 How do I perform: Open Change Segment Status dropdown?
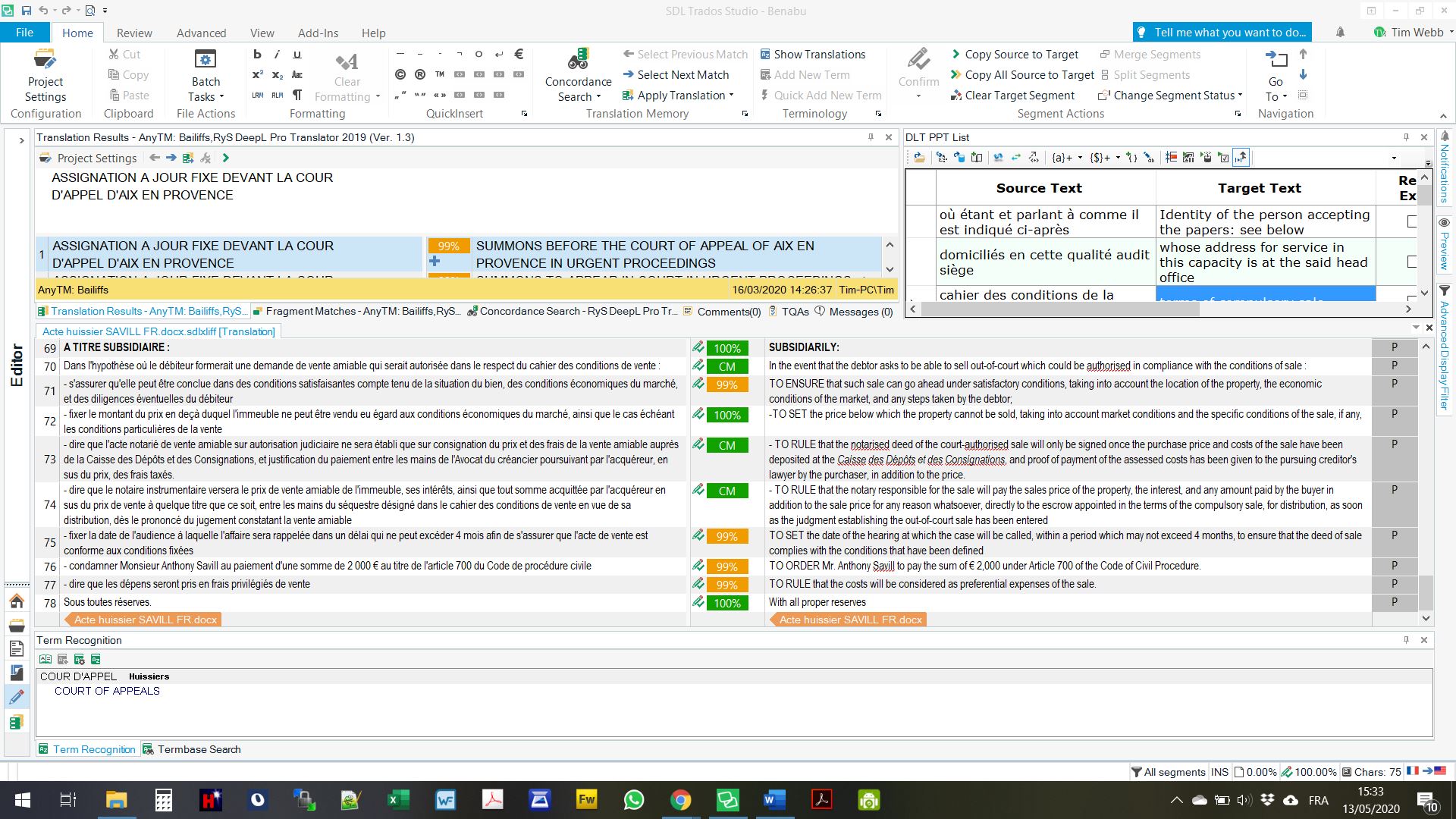pos(1170,95)
